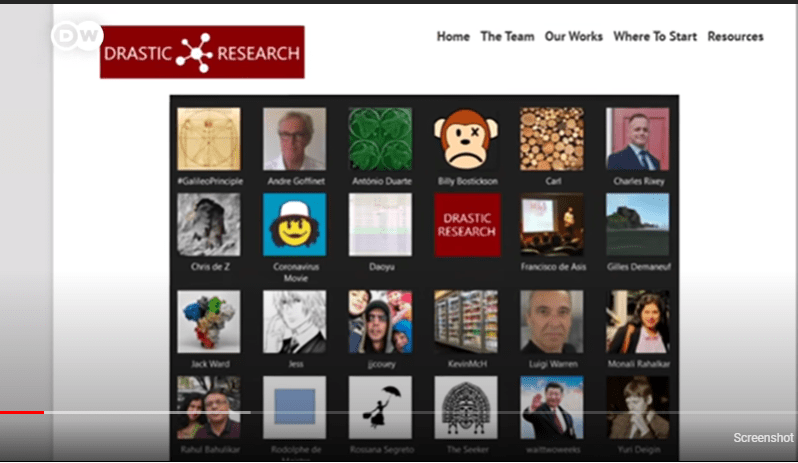This screenshot has width=798, height=463.
Task: Click the Andre Goffinet name link
Action: pos(296,181)
